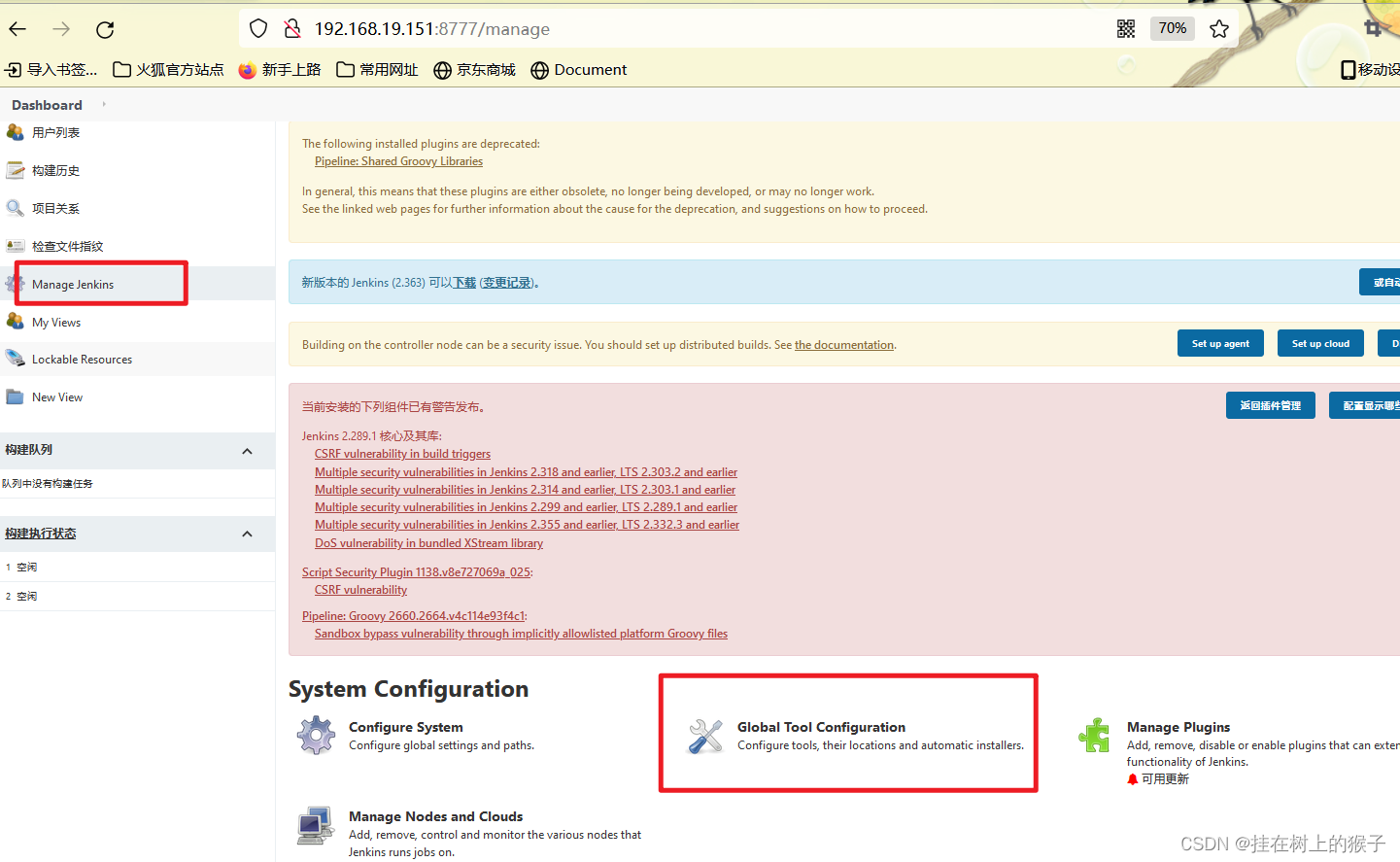Click the 项目关系 magnifier icon
The width and height of the screenshot is (1400, 862).
[15, 208]
